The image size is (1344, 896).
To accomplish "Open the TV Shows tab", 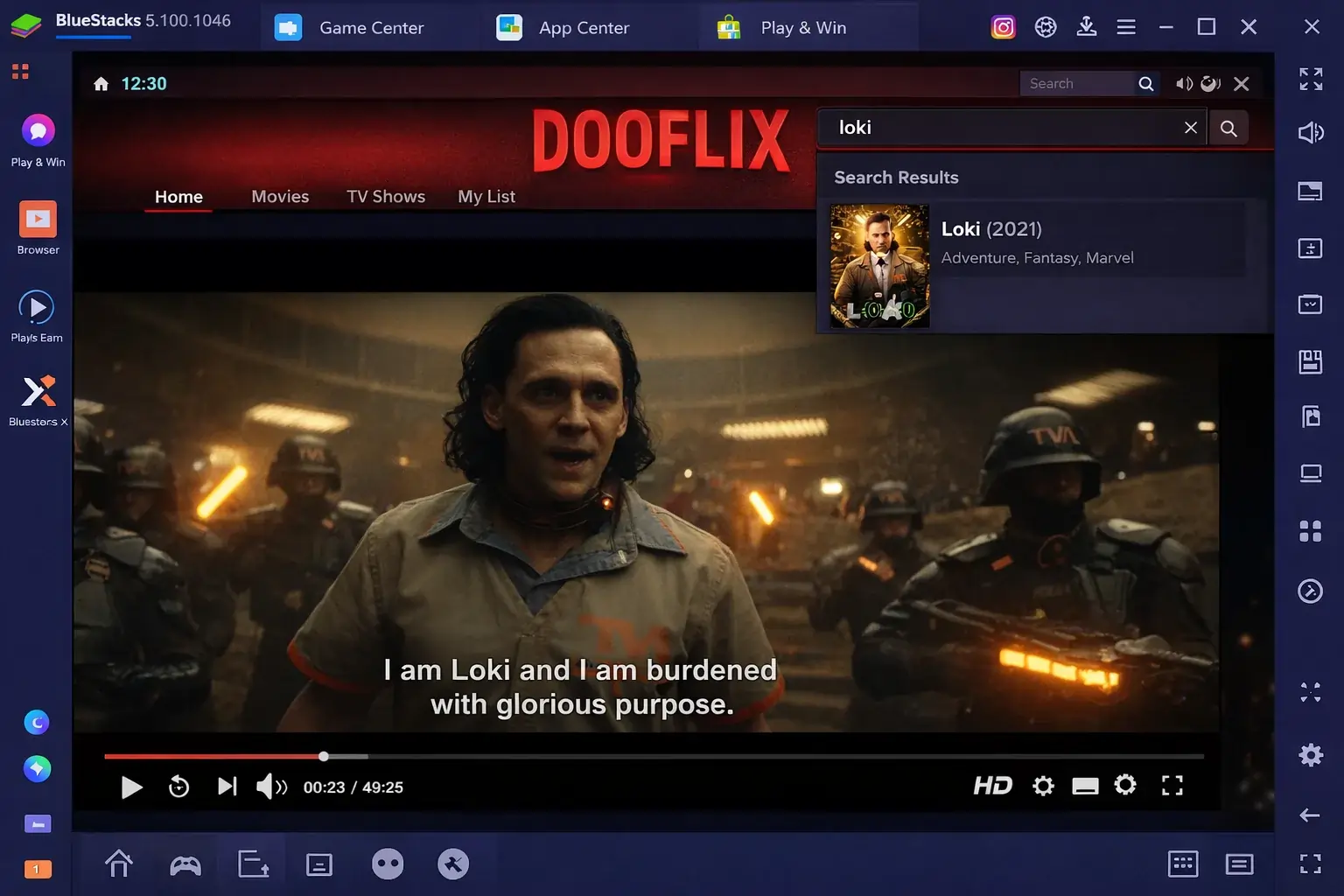I will [386, 197].
